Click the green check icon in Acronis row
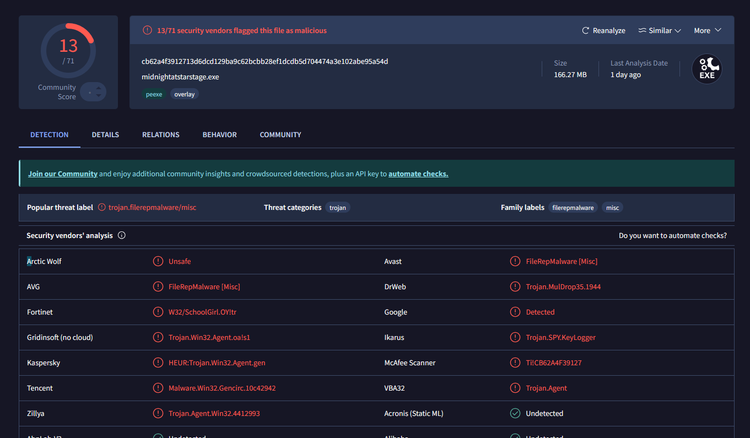Viewport: 750px width, 438px height. coord(515,413)
